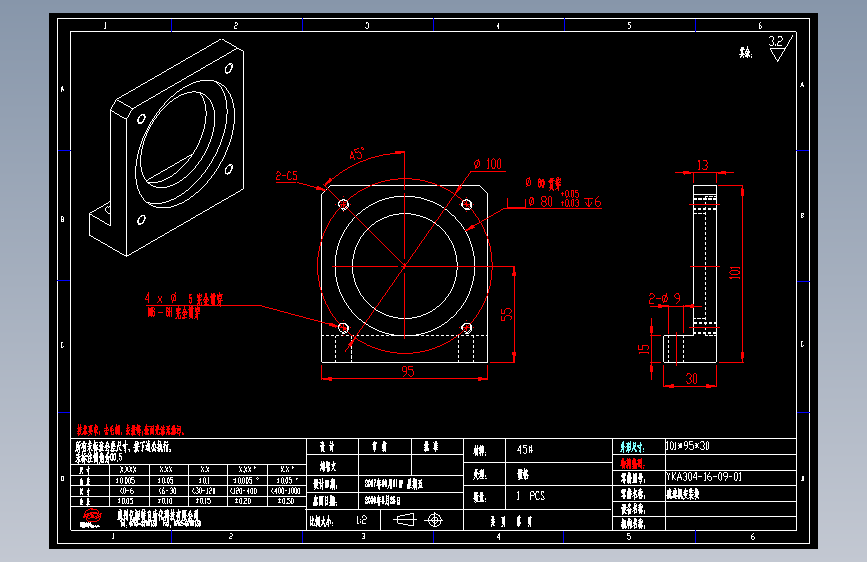The height and width of the screenshot is (562, 867).
Task: Click the red label in the right title block
Action: (632, 464)
